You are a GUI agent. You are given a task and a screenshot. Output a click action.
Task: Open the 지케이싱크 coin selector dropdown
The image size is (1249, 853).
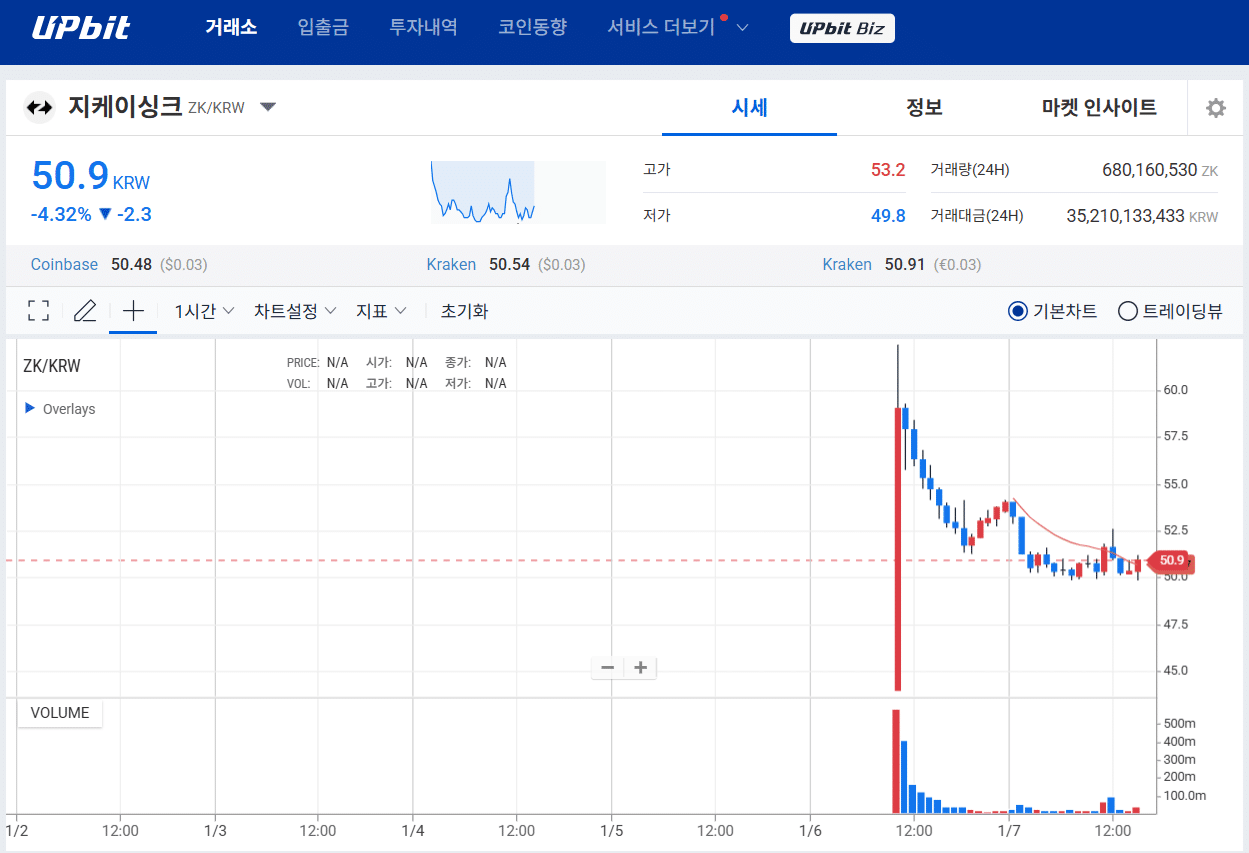pyautogui.click(x=268, y=106)
